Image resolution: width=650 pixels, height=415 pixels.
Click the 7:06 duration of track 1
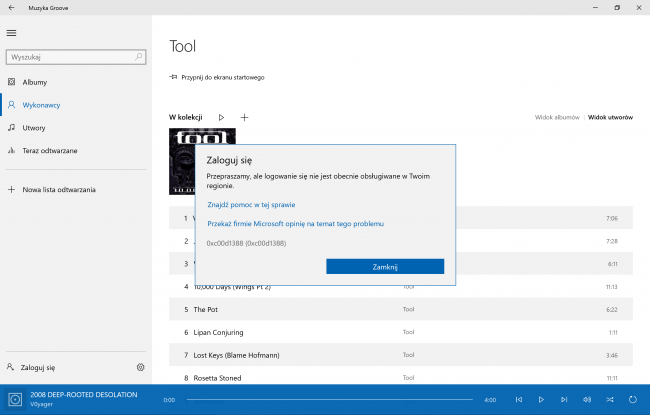(x=612, y=218)
